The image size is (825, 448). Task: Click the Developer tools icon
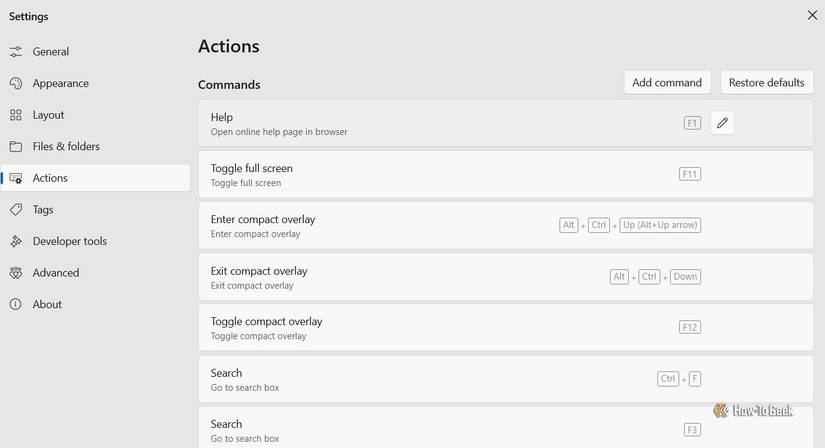click(x=16, y=241)
